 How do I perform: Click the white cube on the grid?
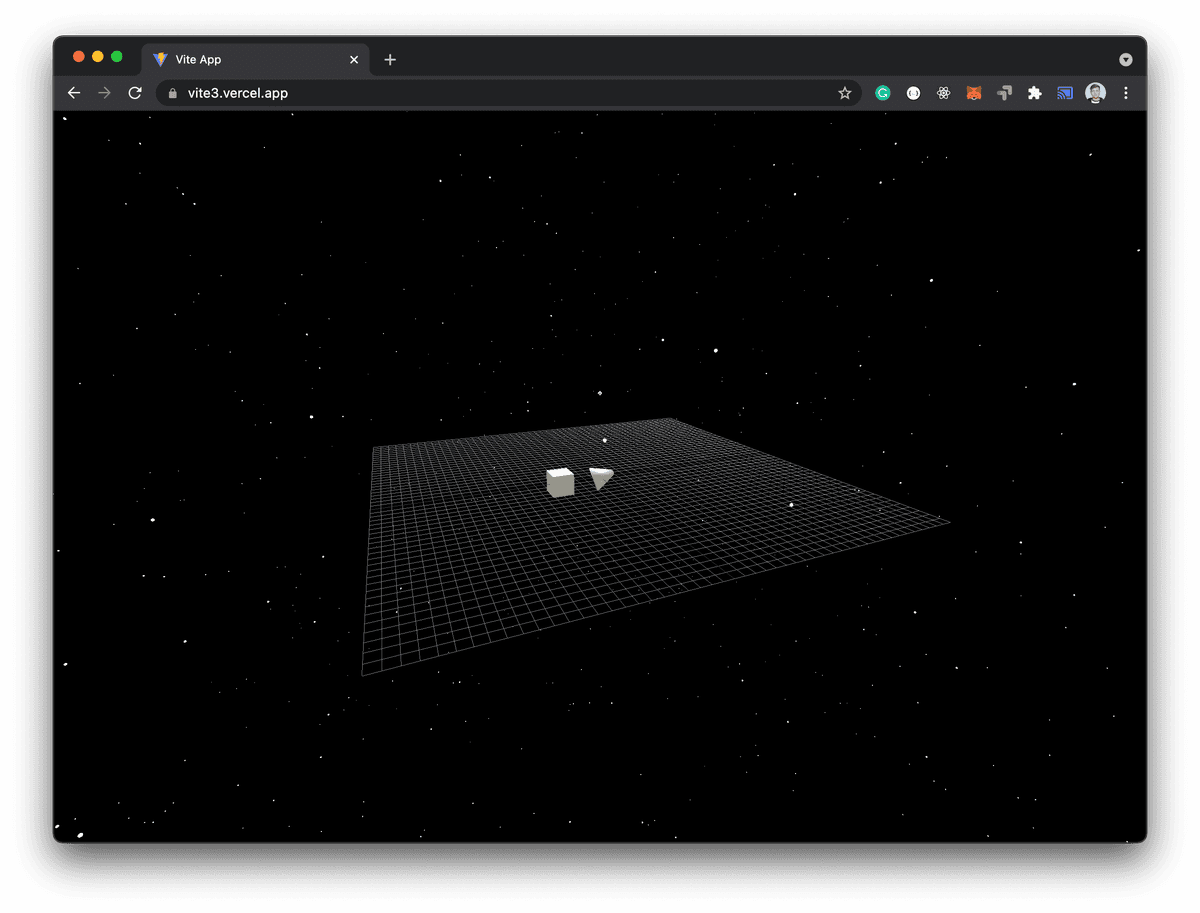click(560, 481)
